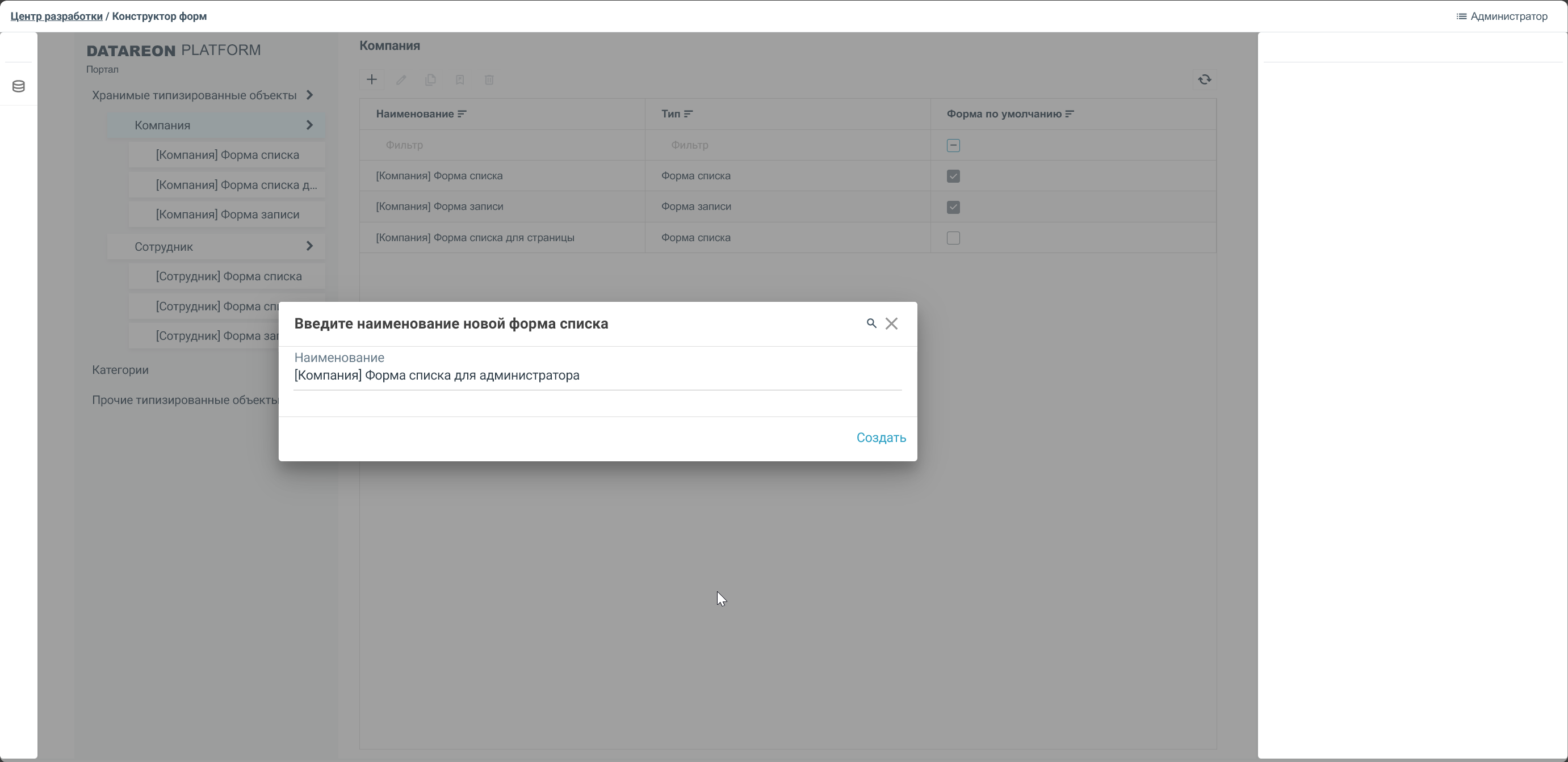
Task: Close the new form name dialog
Action: [x=891, y=323]
